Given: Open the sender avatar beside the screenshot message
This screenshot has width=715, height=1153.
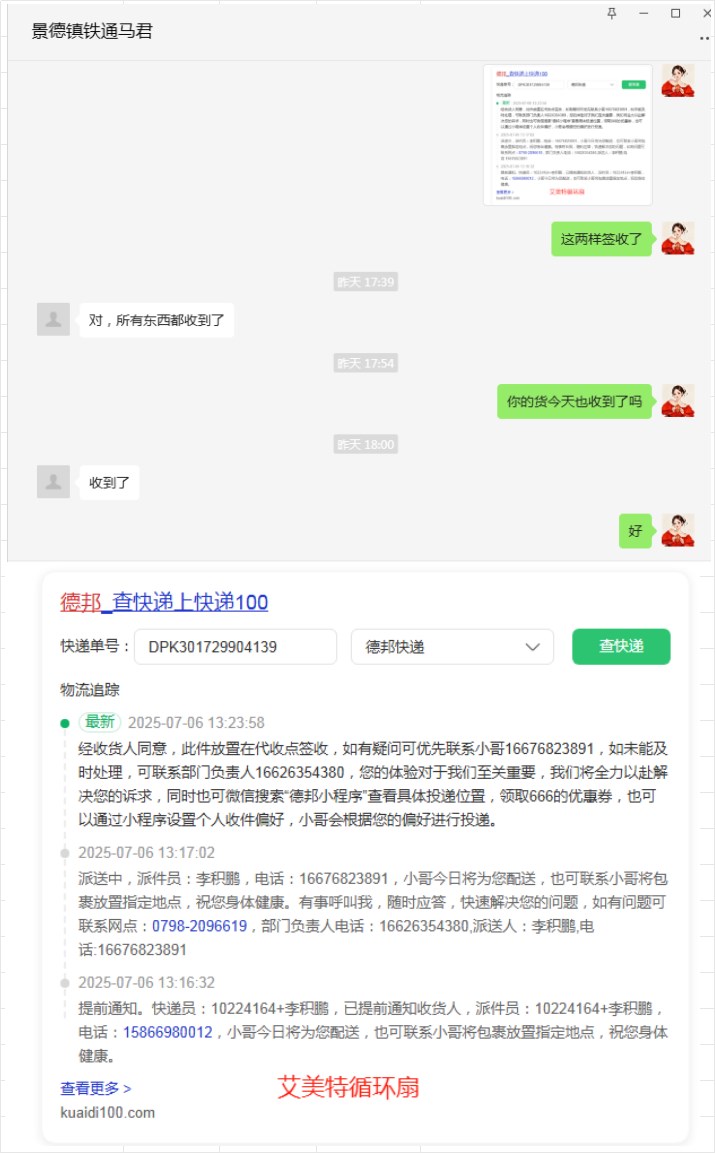Looking at the screenshot, I should [x=677, y=80].
